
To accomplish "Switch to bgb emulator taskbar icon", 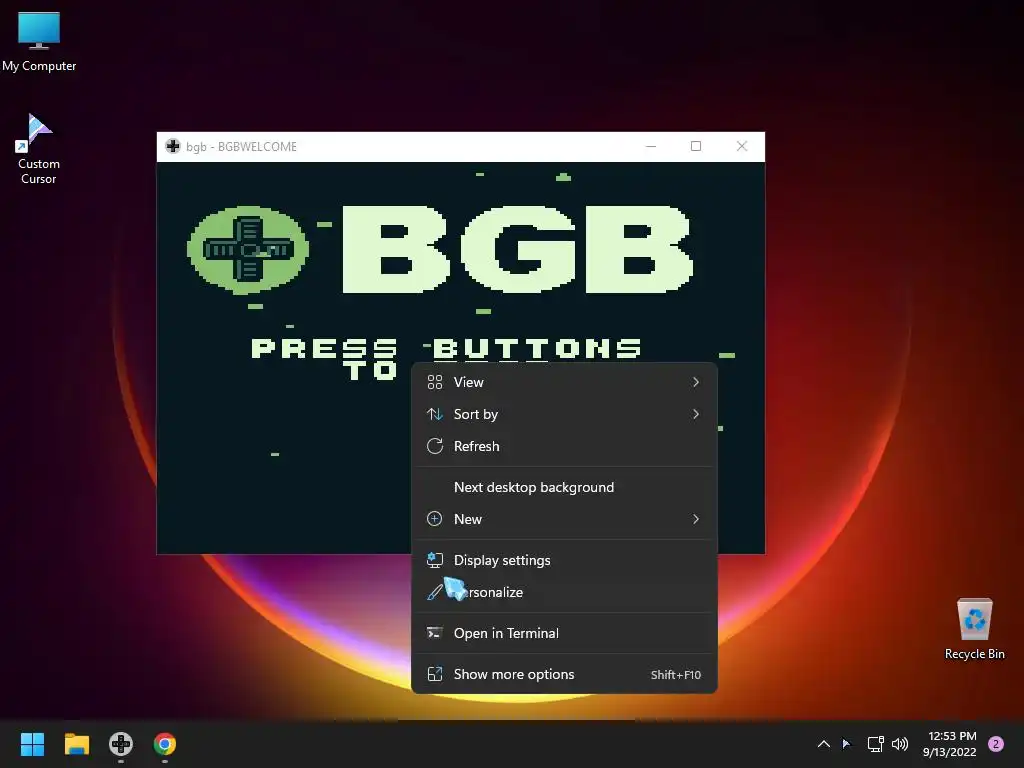I will point(121,744).
